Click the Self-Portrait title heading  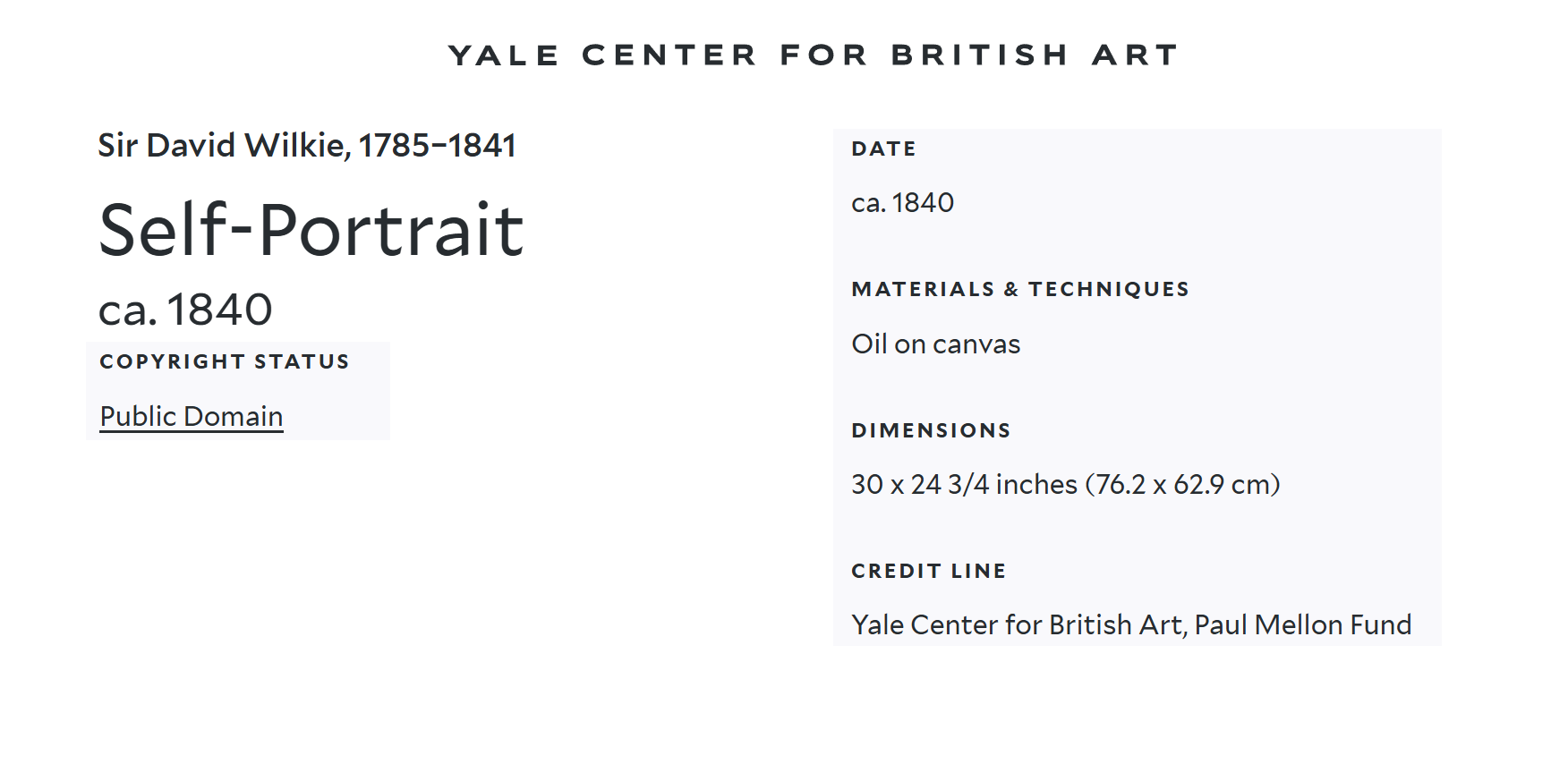311,230
